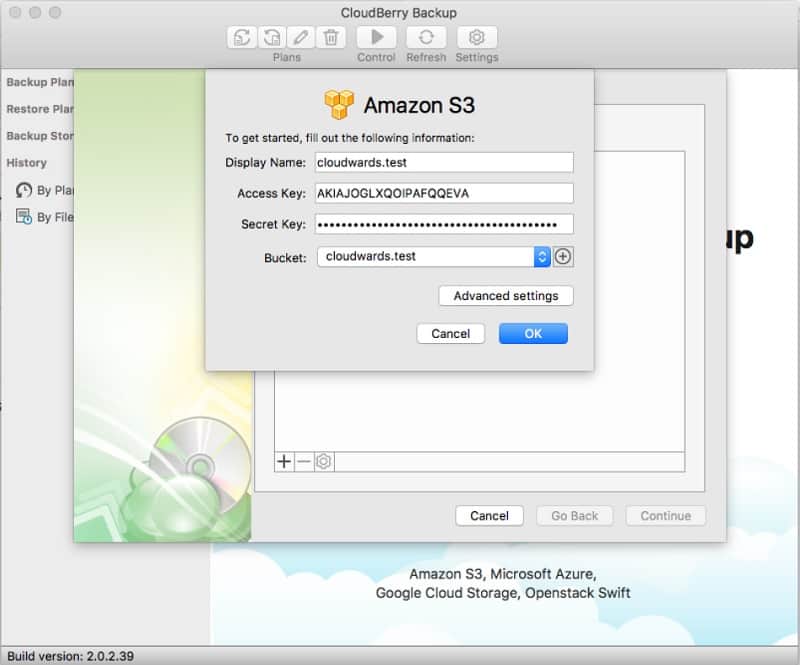The height and width of the screenshot is (665, 800).
Task: Click the "Build version: 2.0.2.39" status text
Action: pos(70,656)
